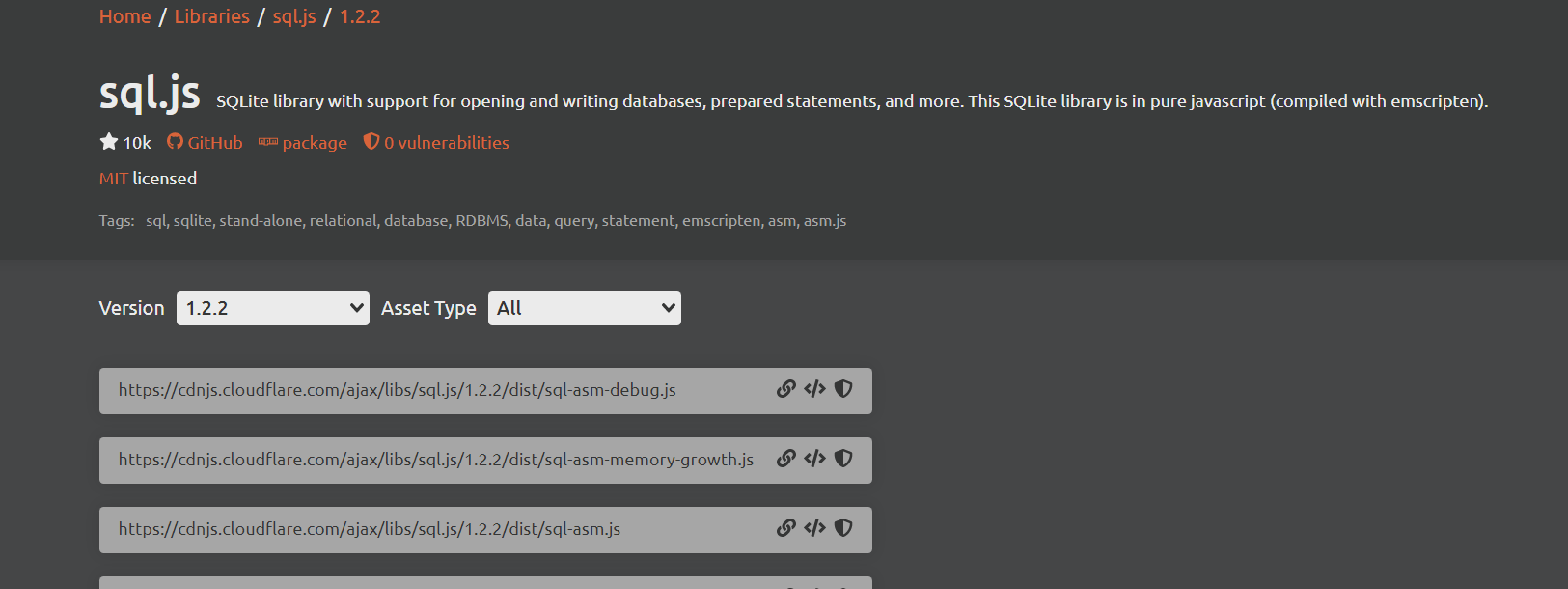The image size is (1568, 589).
Task: Copy script tag icon for sql-asm-memory-growth.js
Action: coord(815,459)
